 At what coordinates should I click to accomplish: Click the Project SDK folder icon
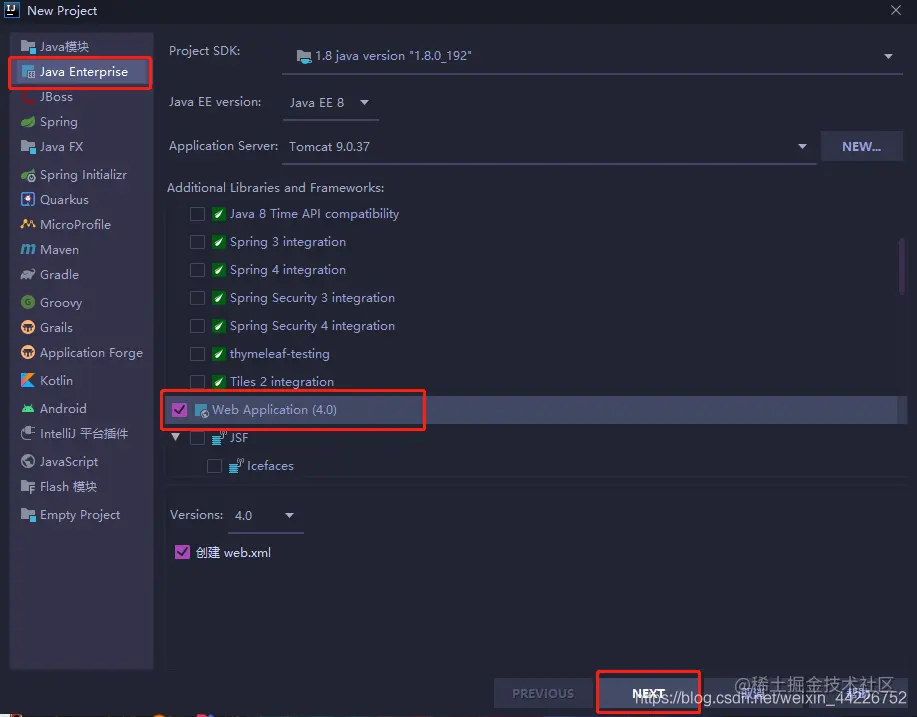304,57
